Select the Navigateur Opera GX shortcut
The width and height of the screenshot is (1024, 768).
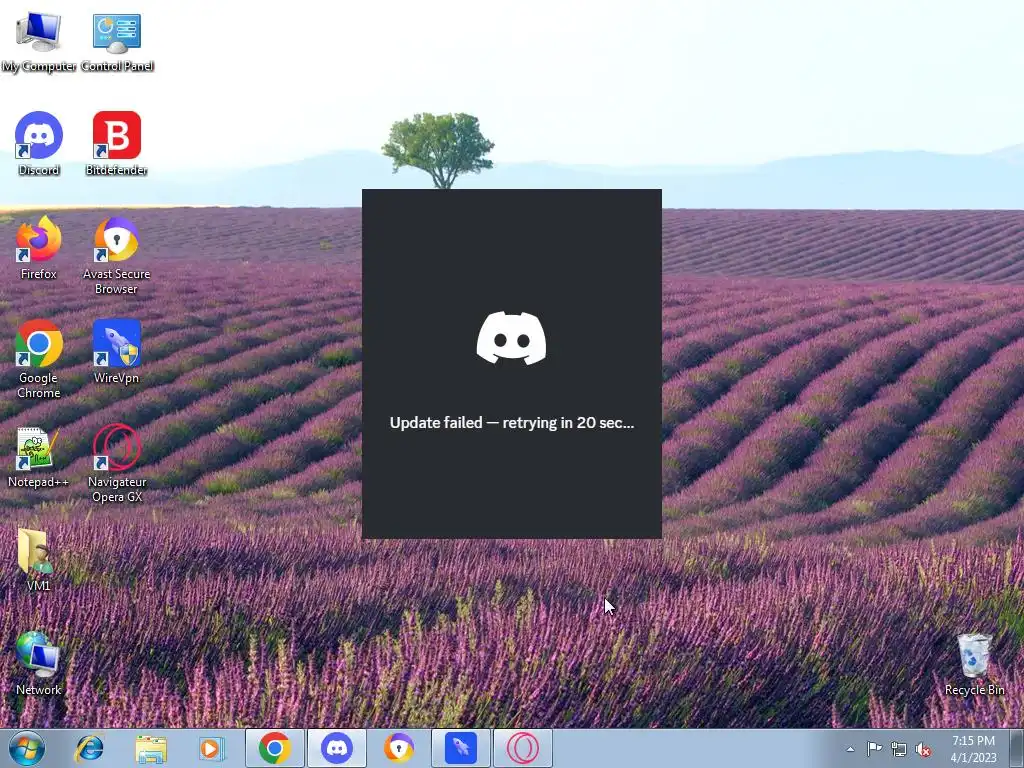click(x=116, y=464)
